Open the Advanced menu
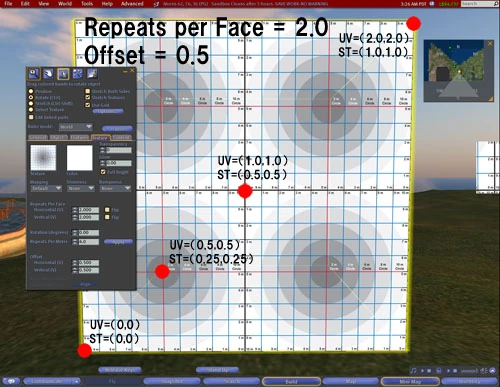The image size is (500, 387). click(x=132, y=4)
